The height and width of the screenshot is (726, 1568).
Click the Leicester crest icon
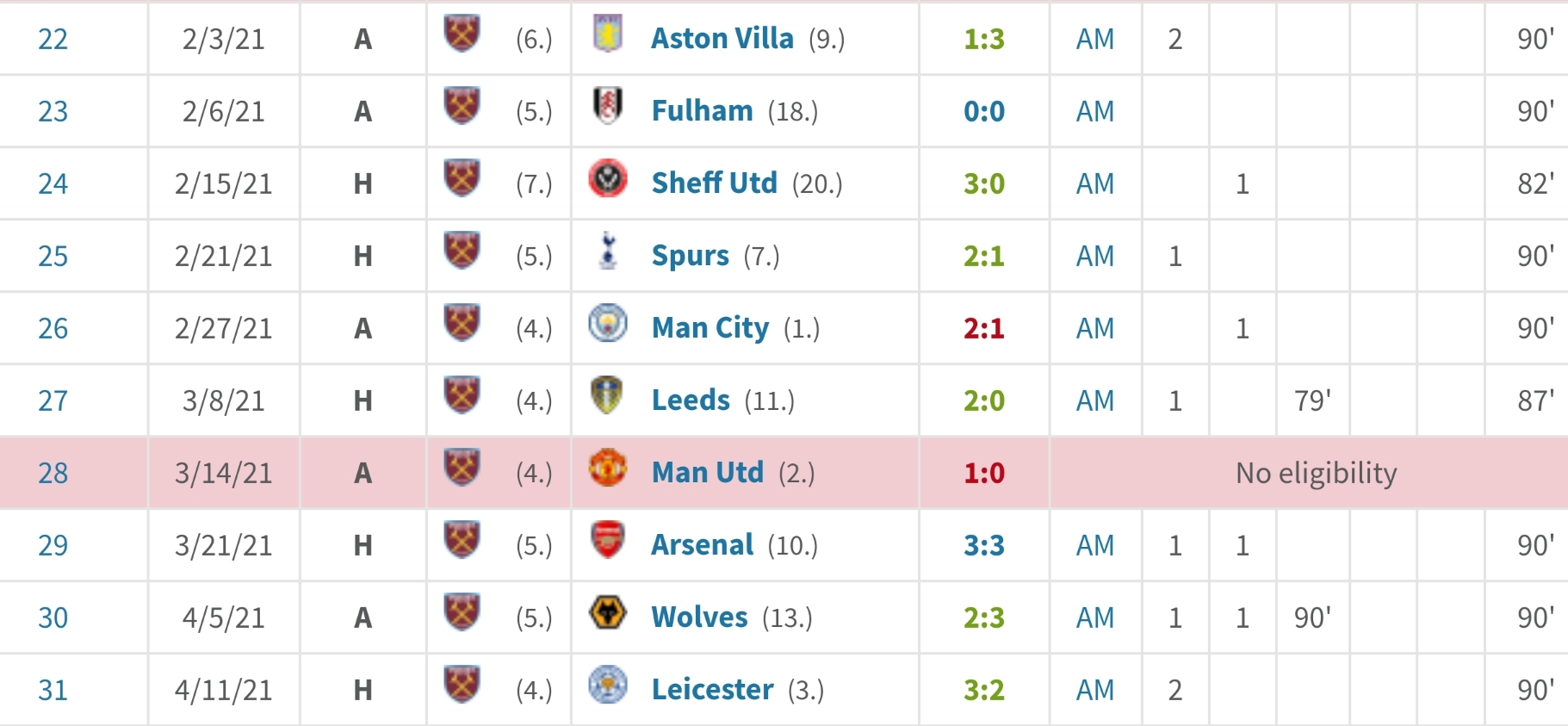(608, 686)
